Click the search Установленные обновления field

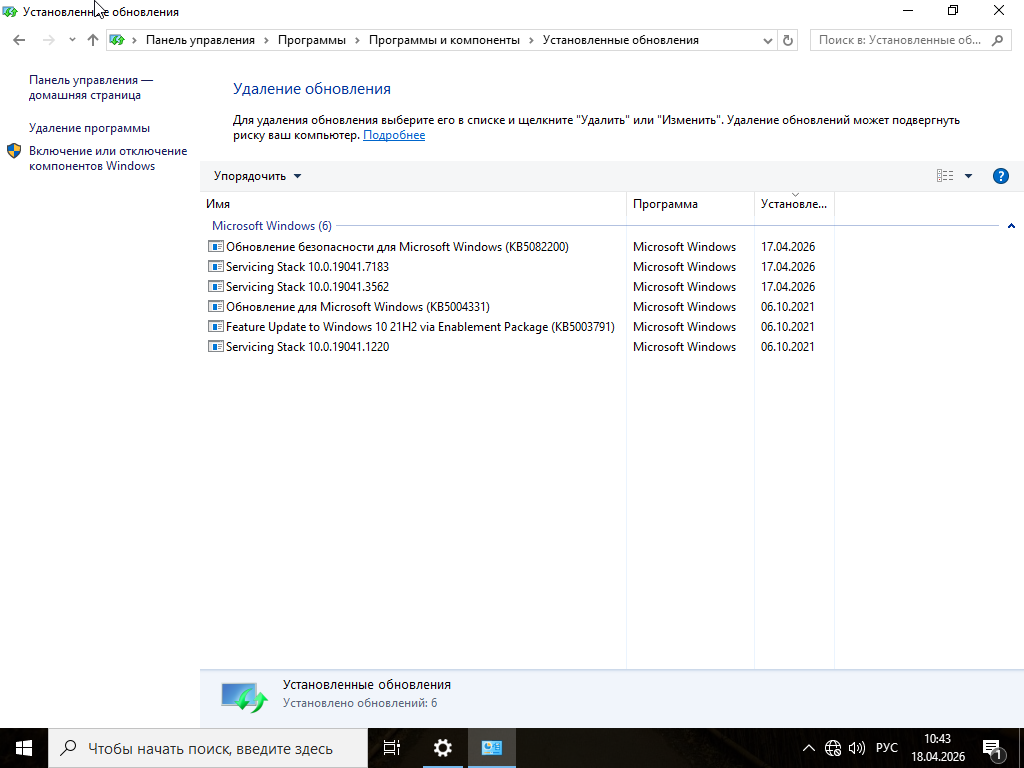[900, 40]
